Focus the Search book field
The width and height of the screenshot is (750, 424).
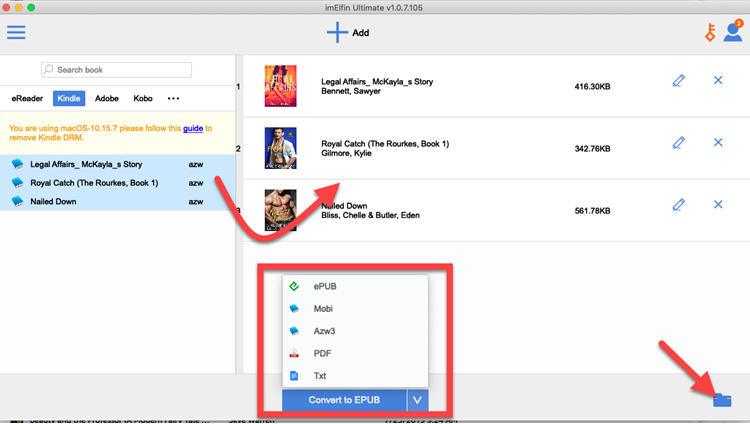(116, 70)
